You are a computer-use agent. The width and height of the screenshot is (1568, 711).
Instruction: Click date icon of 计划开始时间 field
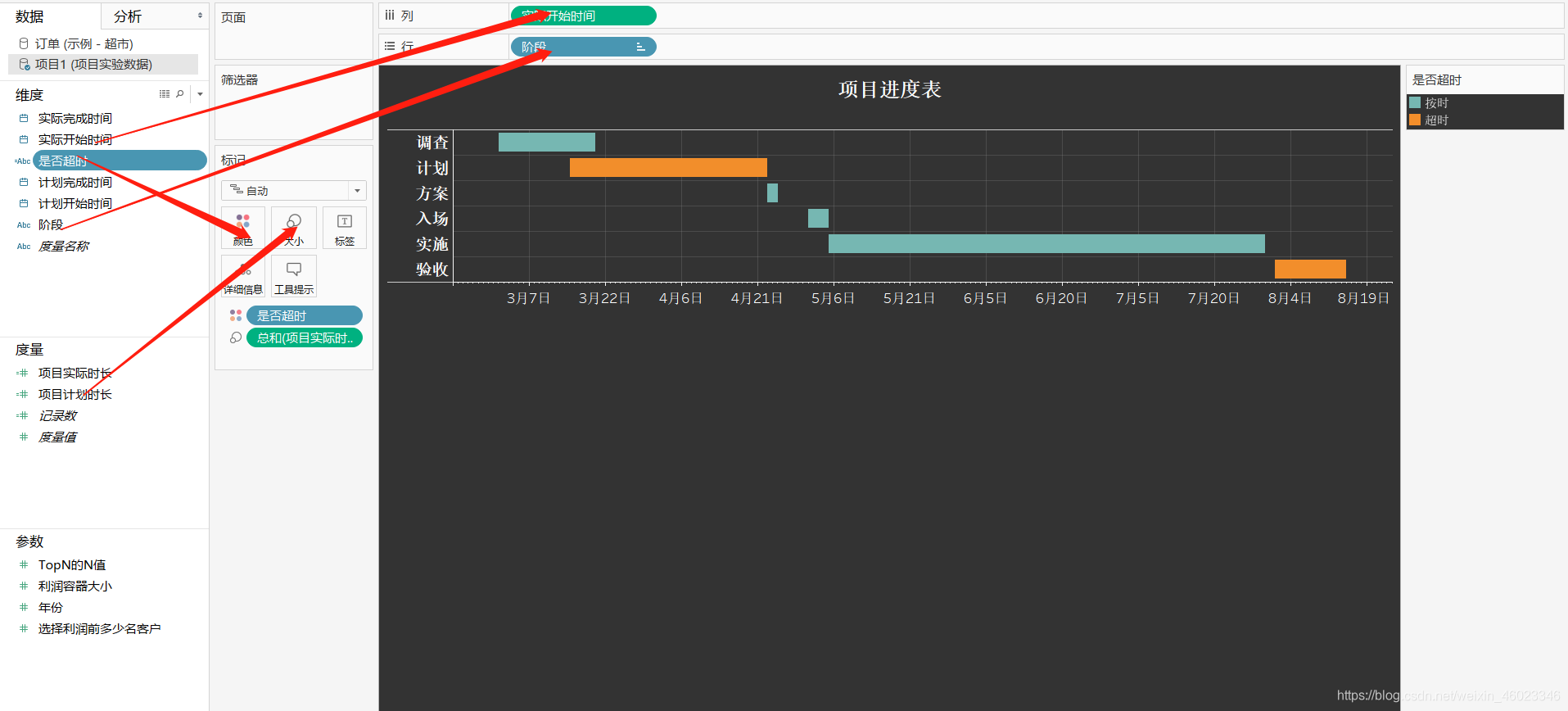pos(24,204)
